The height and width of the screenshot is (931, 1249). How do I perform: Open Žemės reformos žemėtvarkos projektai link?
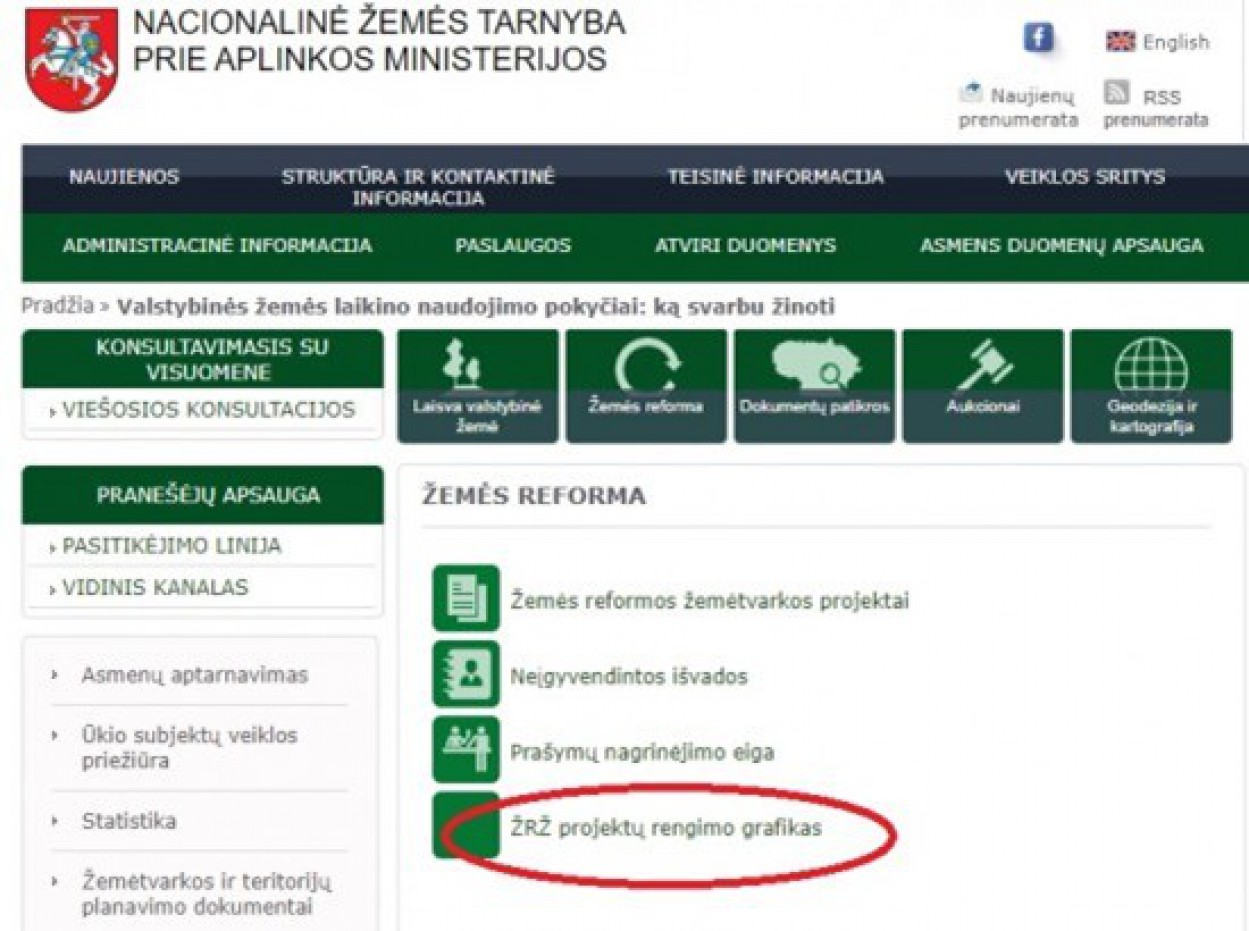click(709, 600)
